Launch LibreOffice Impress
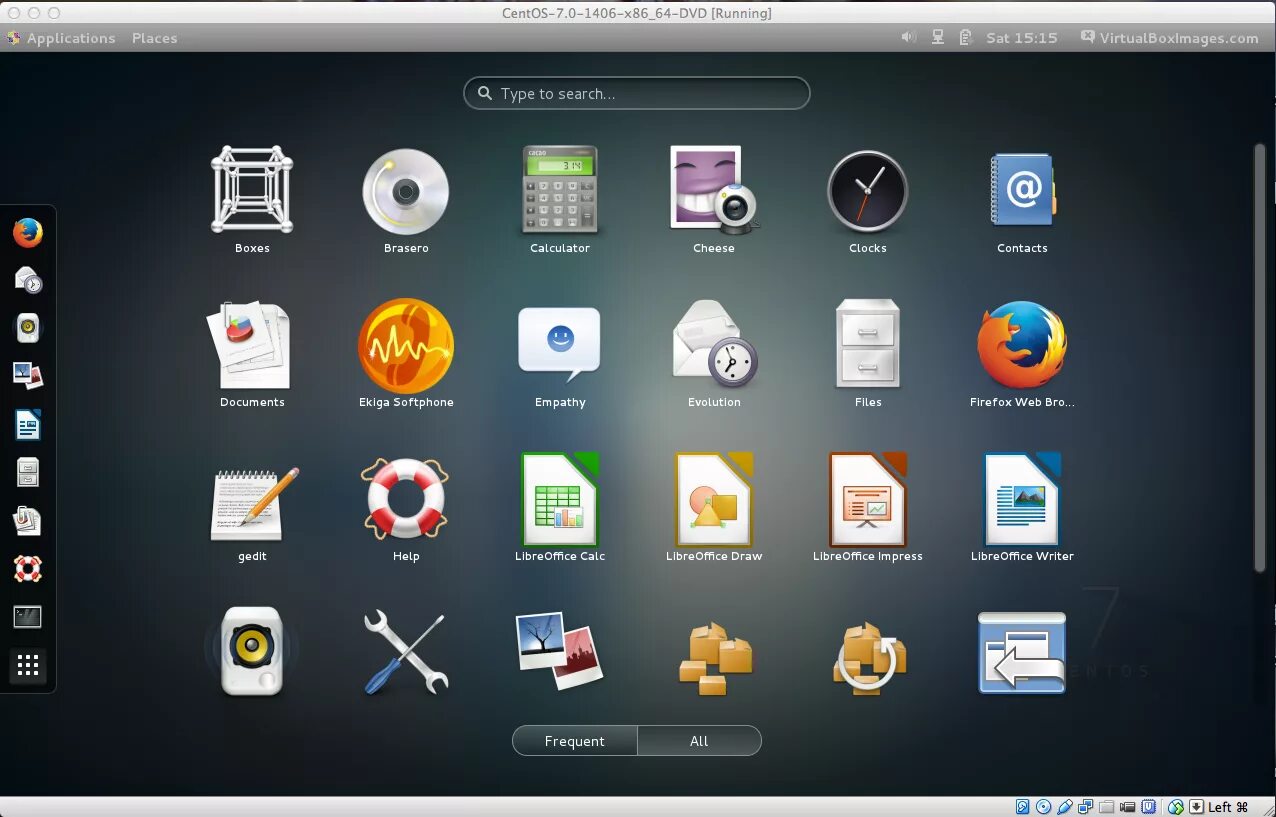 pos(868,508)
